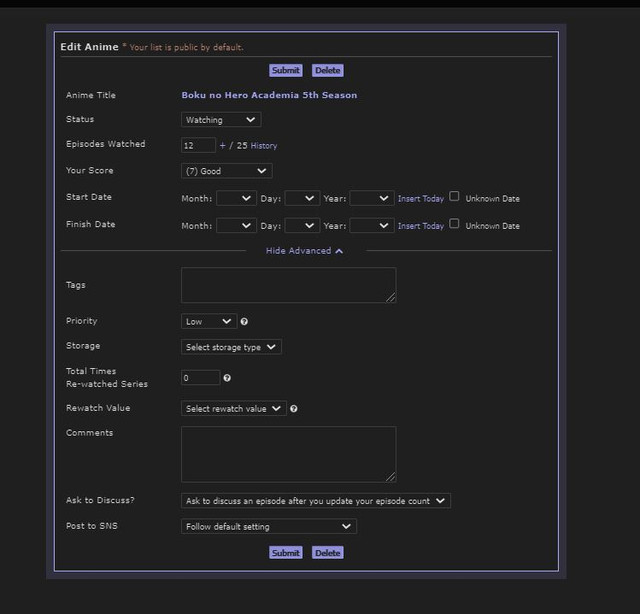This screenshot has height=614, width=640.
Task: Click help icon next to Rewatch Value dropdown
Action: coord(293,409)
